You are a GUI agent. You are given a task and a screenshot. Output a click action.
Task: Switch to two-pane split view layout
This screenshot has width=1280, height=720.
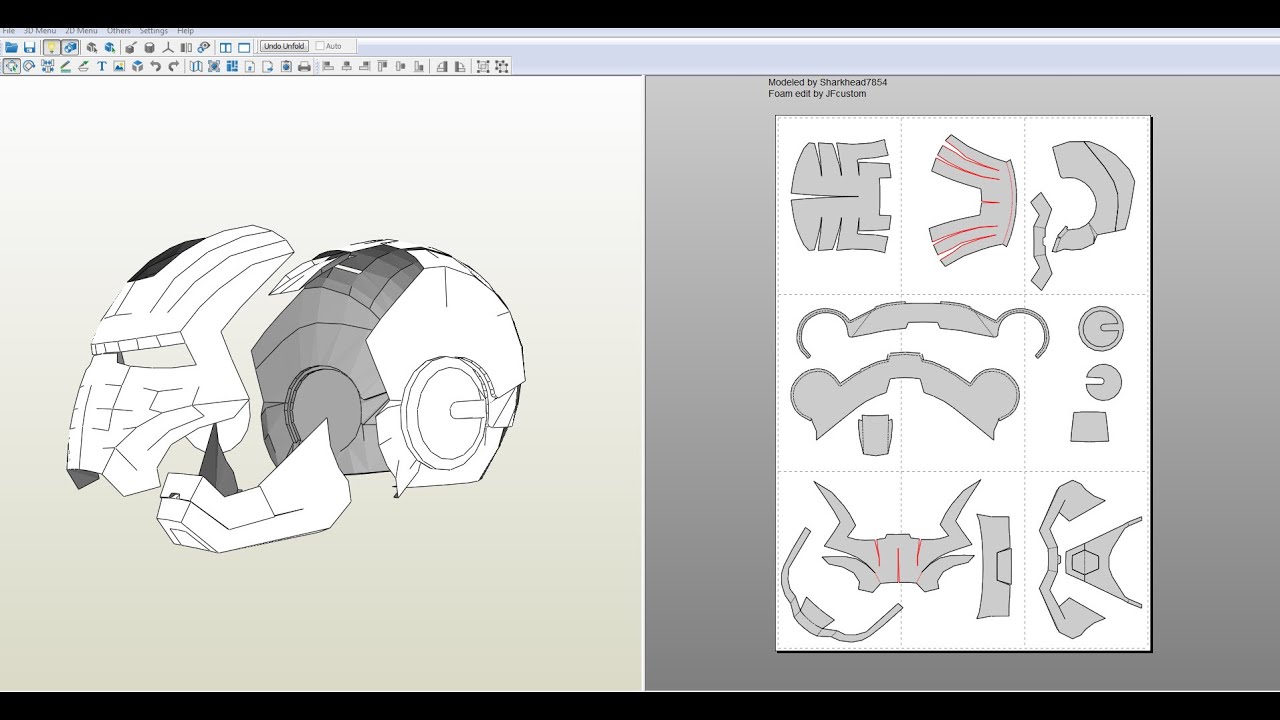click(x=225, y=47)
